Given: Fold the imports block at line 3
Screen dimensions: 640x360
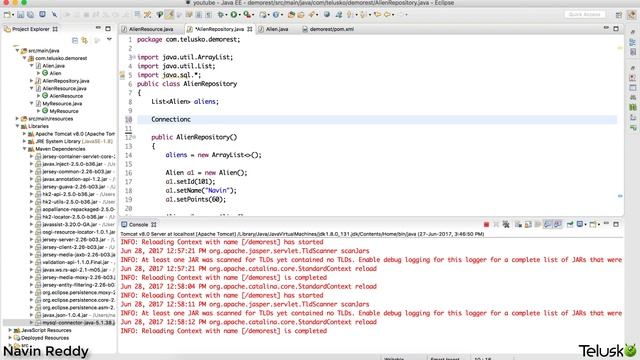Looking at the screenshot, I should [134, 57].
